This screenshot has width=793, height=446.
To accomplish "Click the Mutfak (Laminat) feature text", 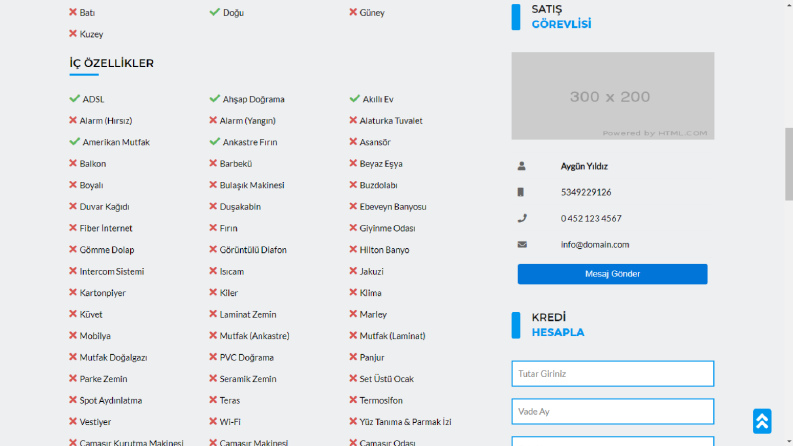I will point(392,336).
